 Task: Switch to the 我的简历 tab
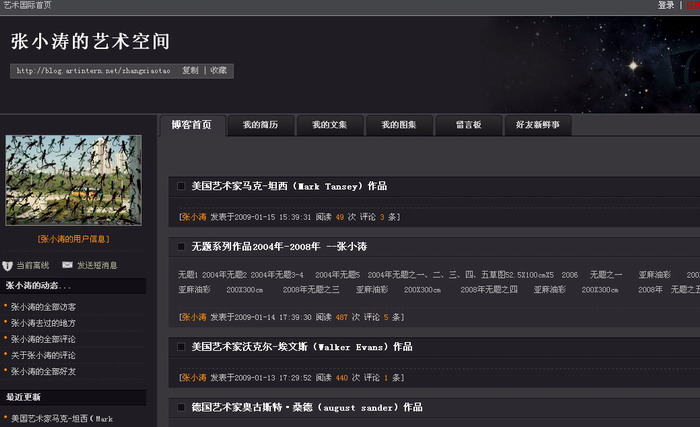pyautogui.click(x=260, y=125)
